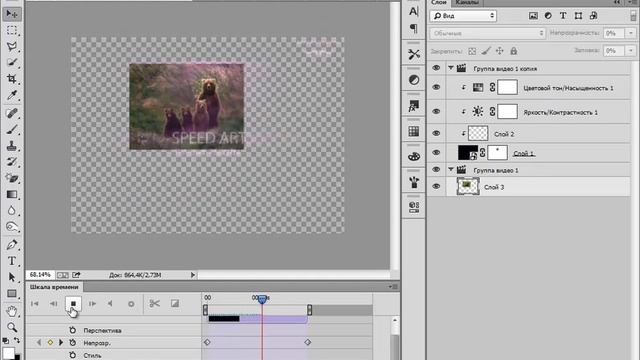Select the Eraser tool
The image size is (640, 360).
click(12, 178)
